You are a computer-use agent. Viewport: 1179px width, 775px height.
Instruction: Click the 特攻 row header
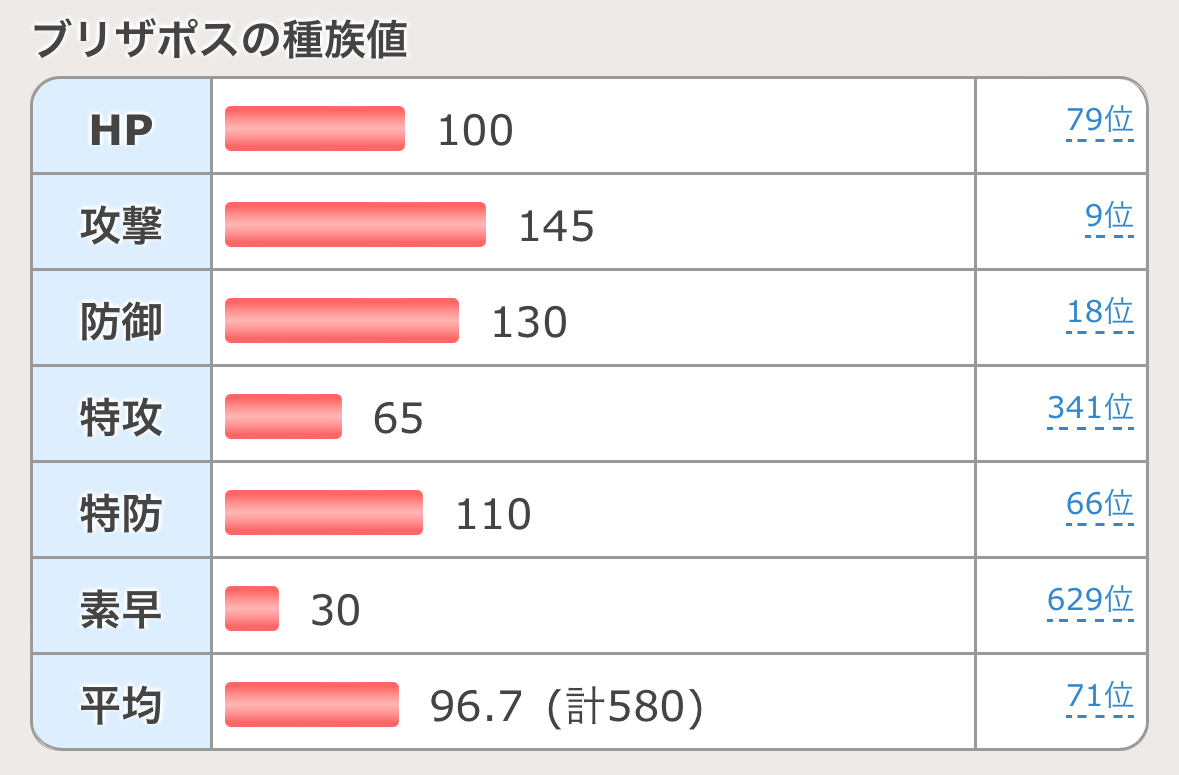click(121, 417)
